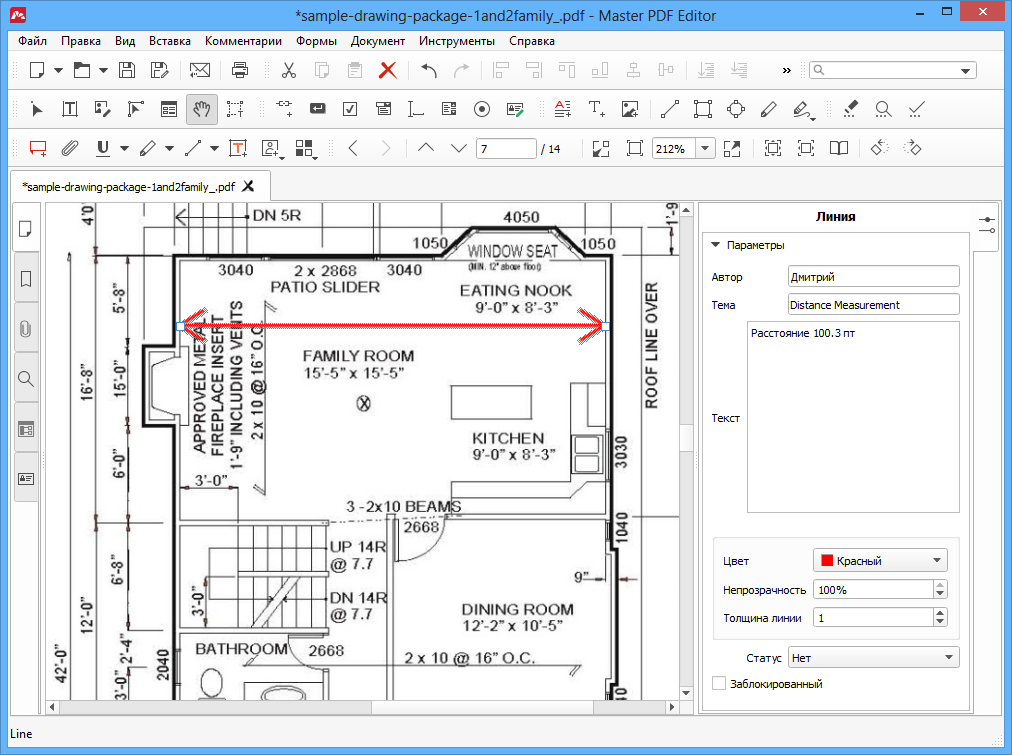Open the Вставка menu
Screen dimensions: 1012x755
point(170,41)
